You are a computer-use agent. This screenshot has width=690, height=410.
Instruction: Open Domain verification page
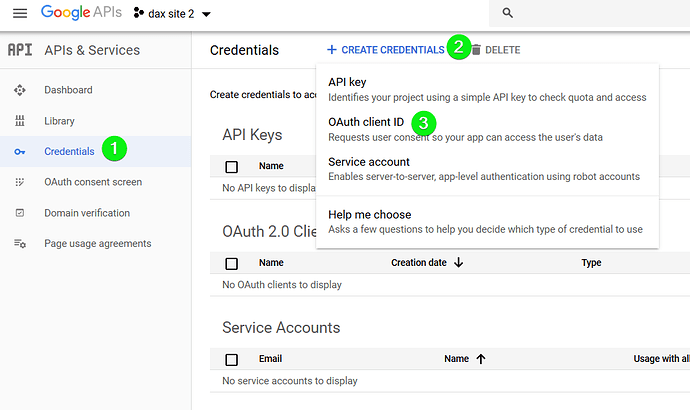pyautogui.click(x=87, y=213)
